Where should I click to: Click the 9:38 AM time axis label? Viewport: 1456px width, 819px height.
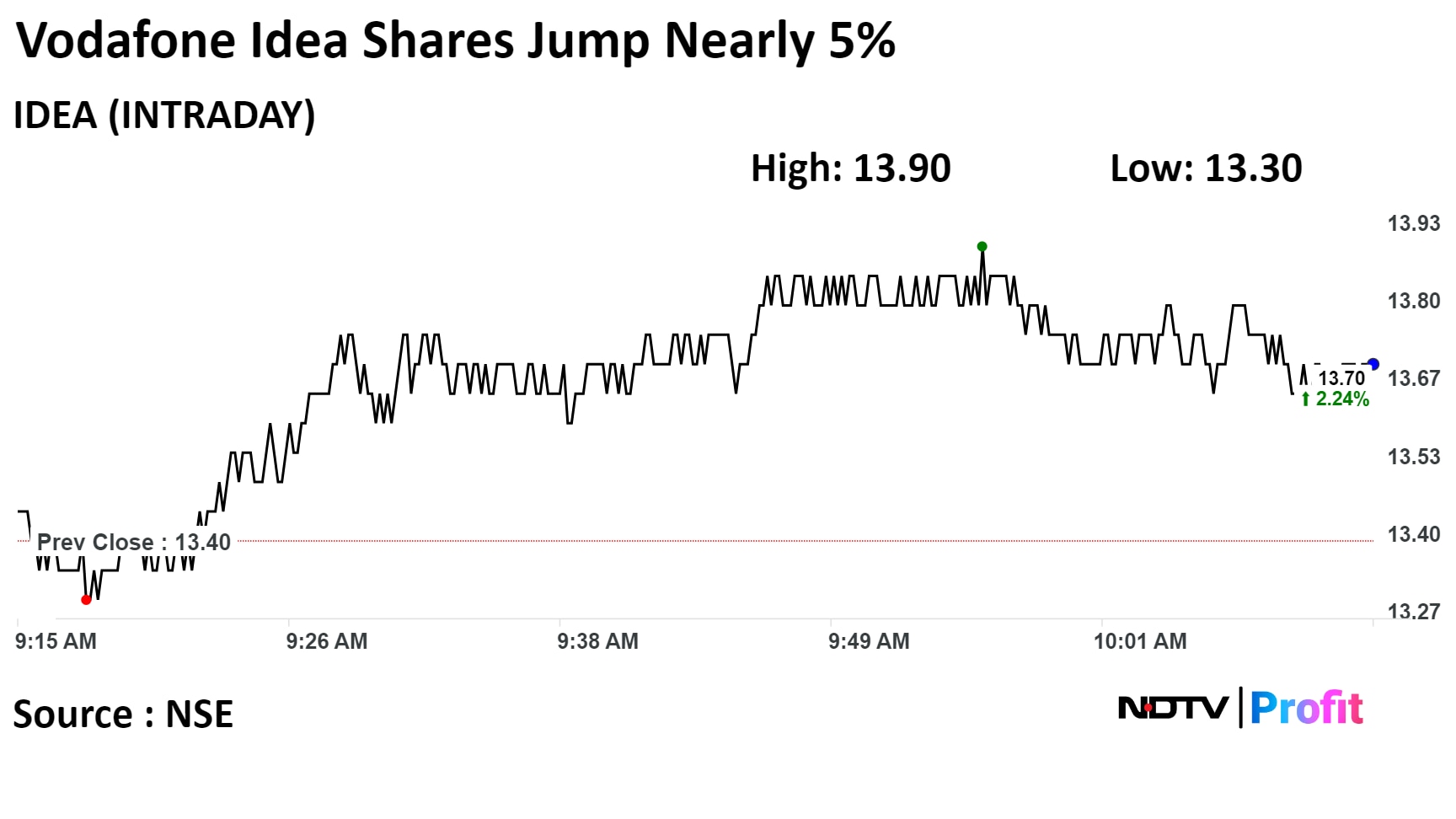(x=597, y=641)
